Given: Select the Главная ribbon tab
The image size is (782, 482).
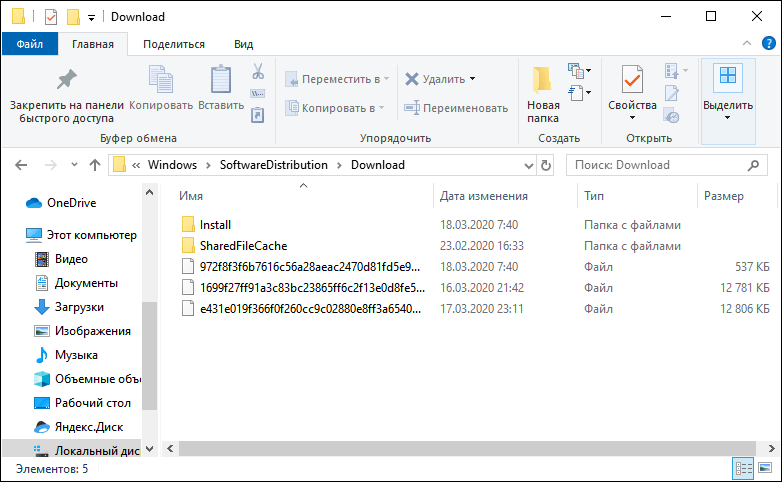Looking at the screenshot, I should click(x=93, y=44).
